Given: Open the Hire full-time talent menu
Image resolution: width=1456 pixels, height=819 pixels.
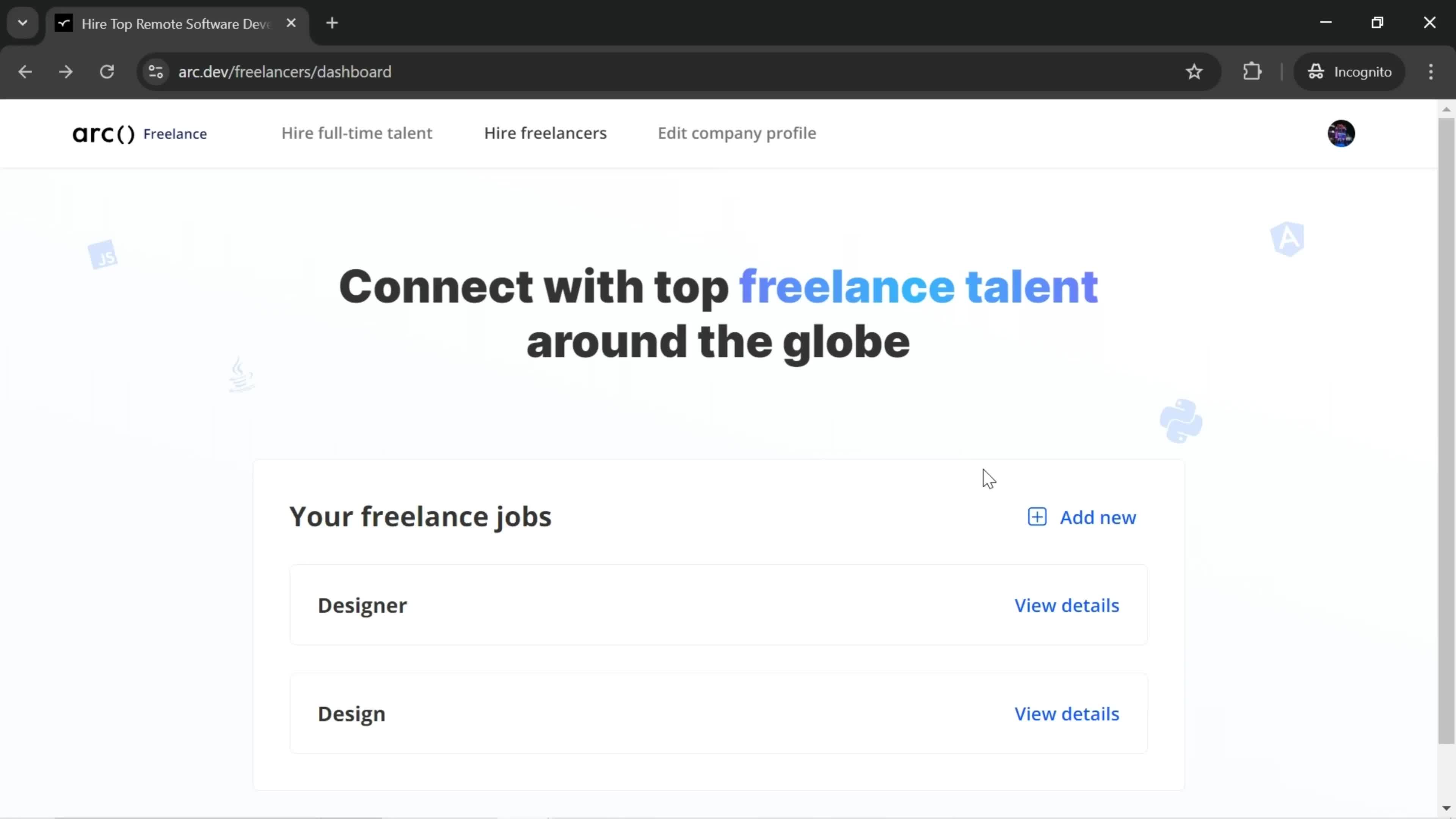Looking at the screenshot, I should (x=357, y=133).
